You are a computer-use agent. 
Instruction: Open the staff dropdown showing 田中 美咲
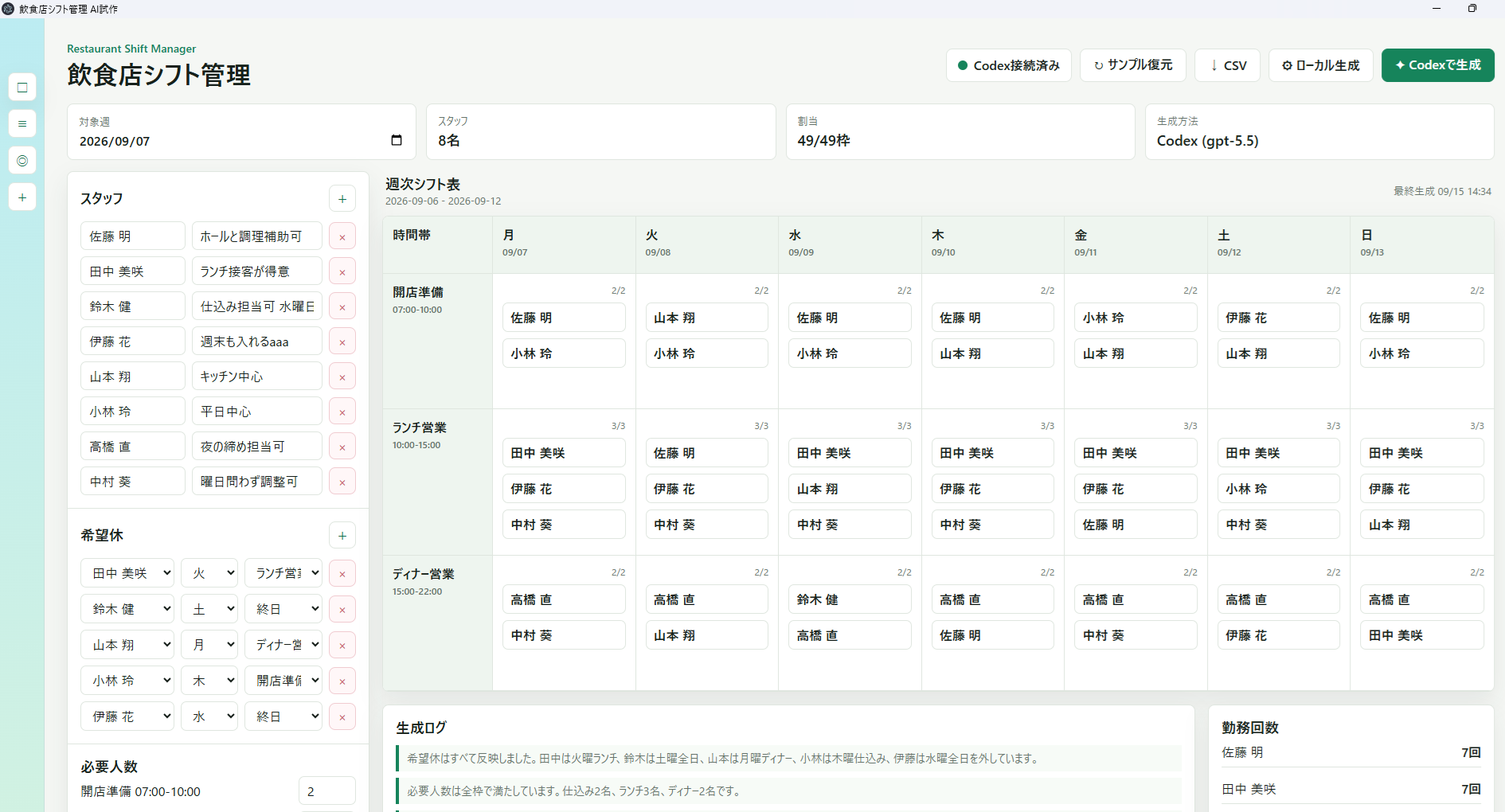tap(127, 573)
